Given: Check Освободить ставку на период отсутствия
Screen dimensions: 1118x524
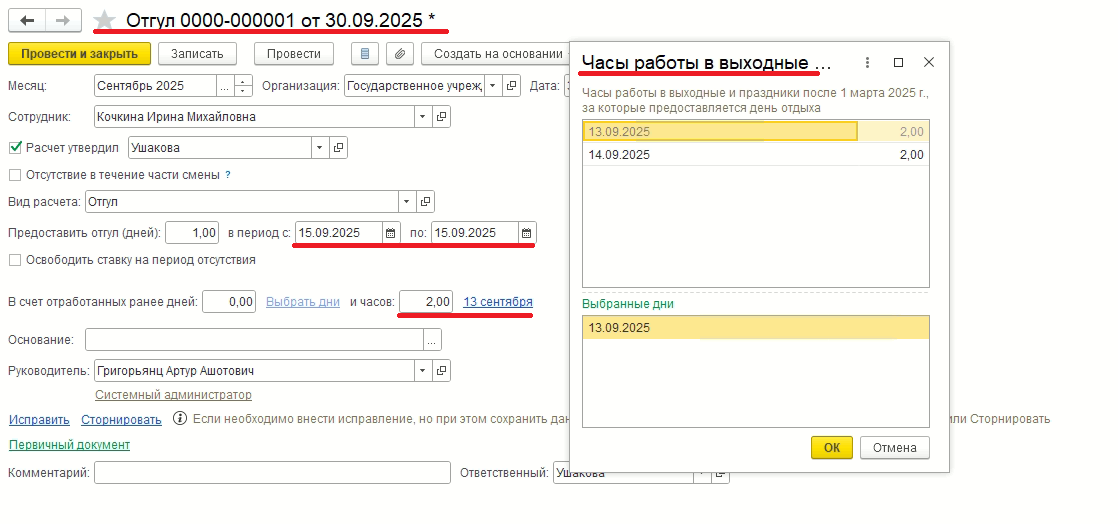Looking at the screenshot, I should (x=15, y=260).
